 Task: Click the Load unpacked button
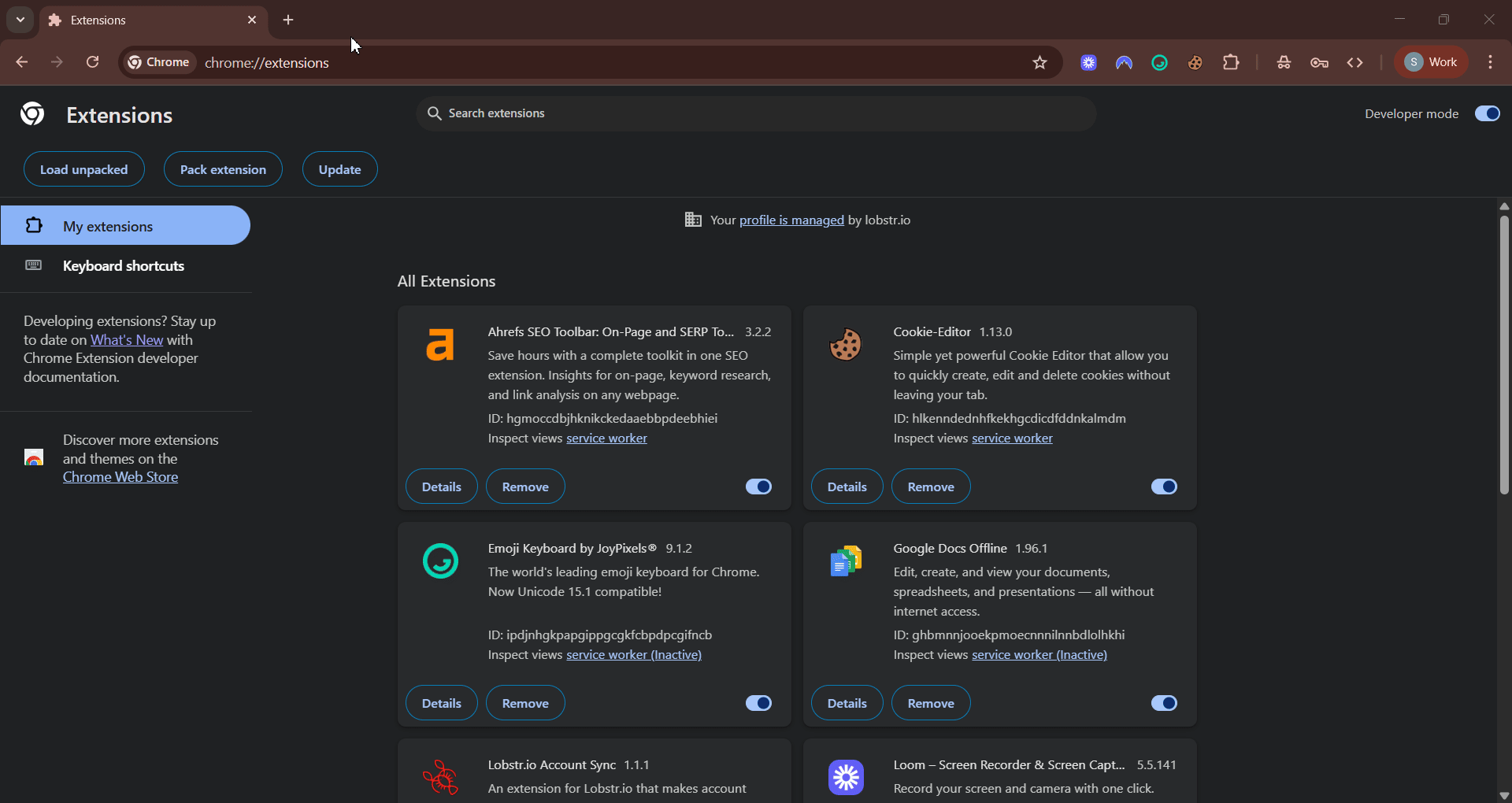83,169
